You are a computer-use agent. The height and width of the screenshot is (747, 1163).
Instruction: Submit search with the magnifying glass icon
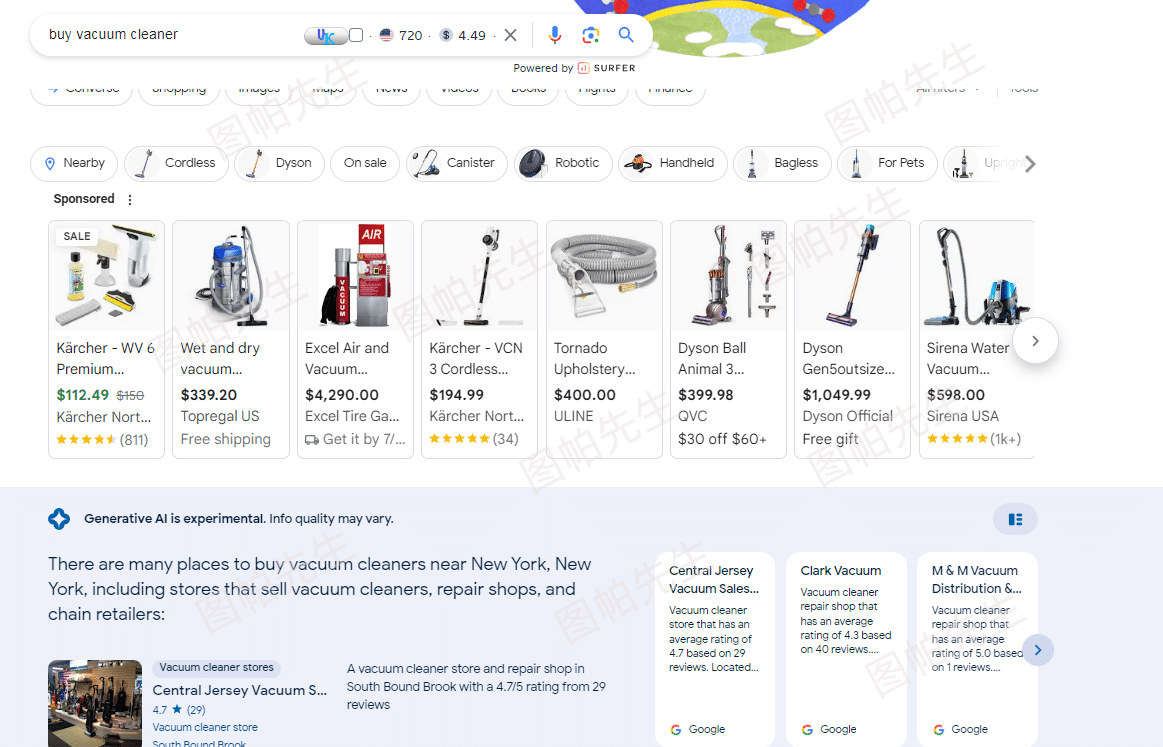(626, 35)
